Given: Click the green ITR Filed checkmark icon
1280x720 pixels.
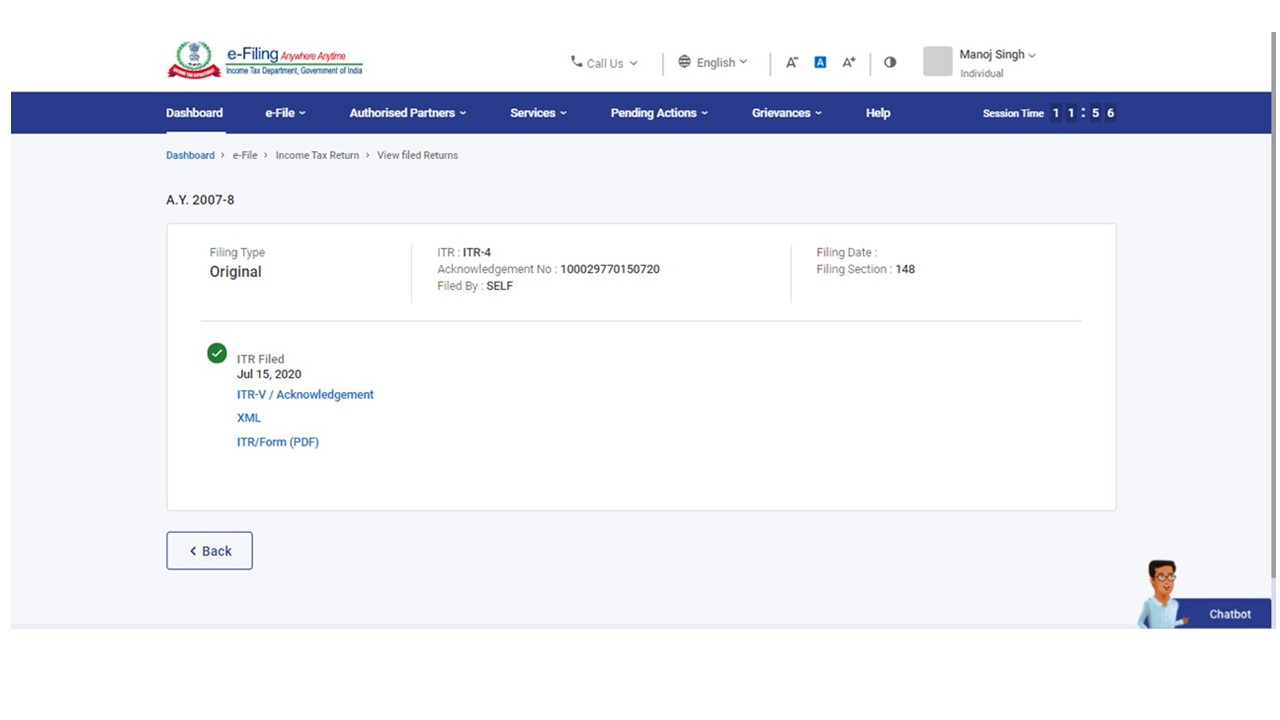Looking at the screenshot, I should pyautogui.click(x=217, y=353).
